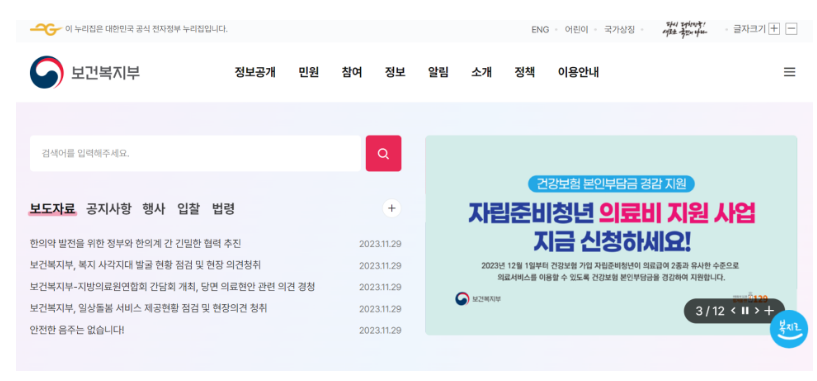The width and height of the screenshot is (817, 381).
Task: Open the blue 복지로 chat bubble icon
Action: [789, 329]
